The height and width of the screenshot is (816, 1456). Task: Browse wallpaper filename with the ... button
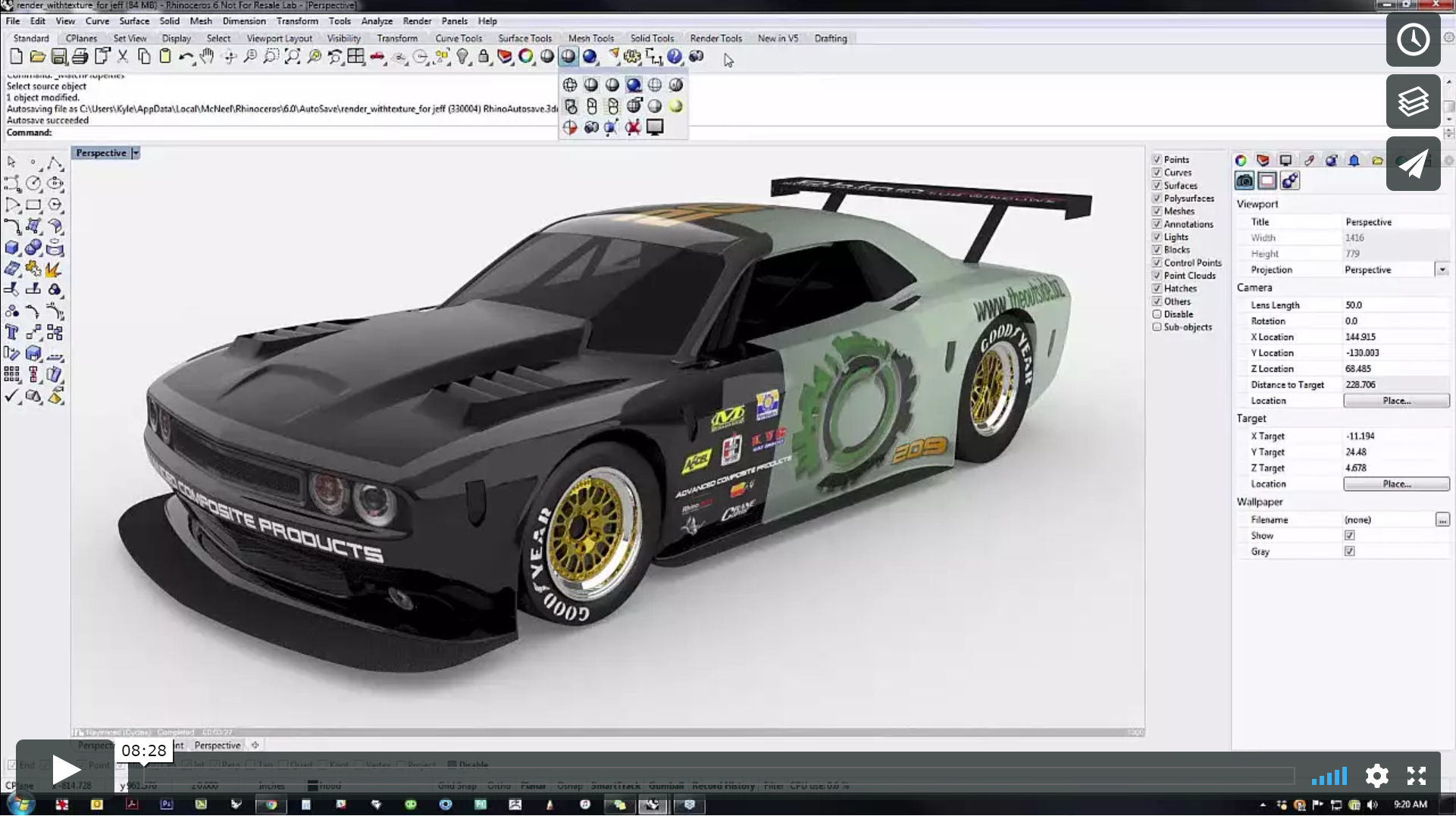1442,520
